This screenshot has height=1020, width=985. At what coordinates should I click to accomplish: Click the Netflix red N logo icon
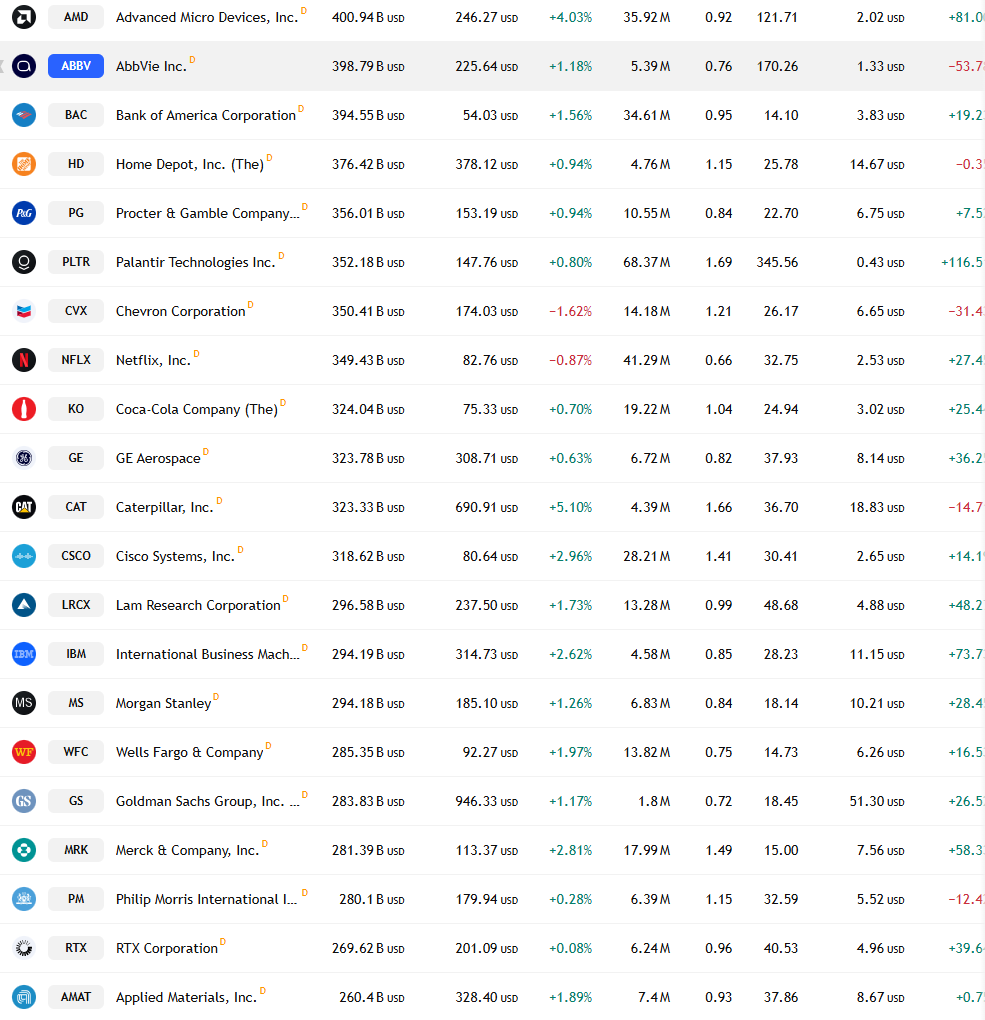(x=24, y=360)
